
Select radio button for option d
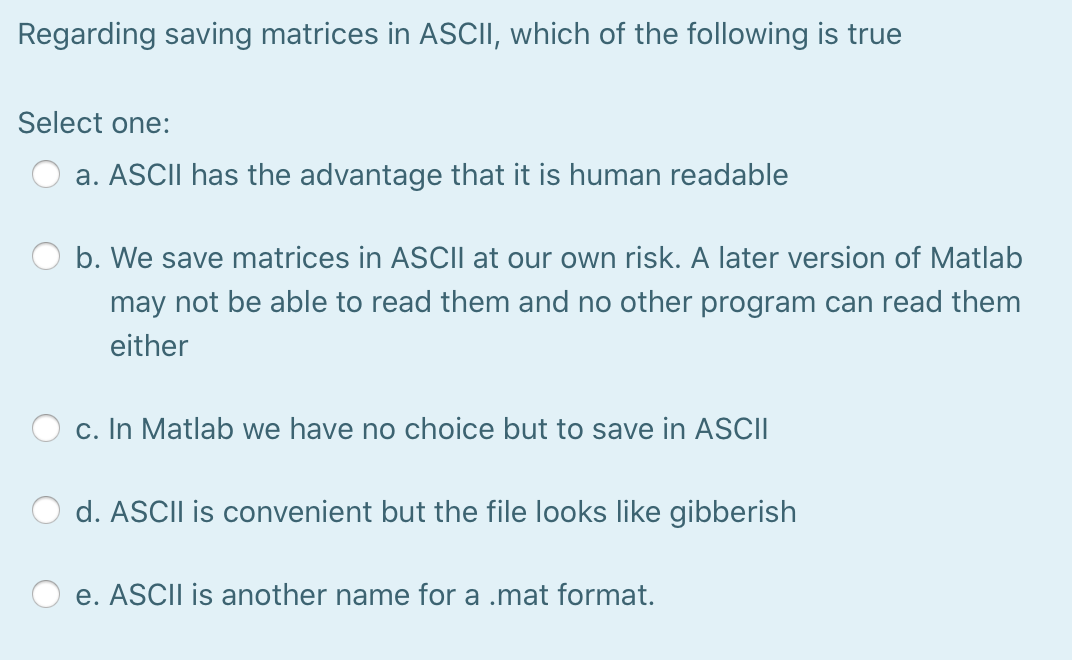click(44, 512)
